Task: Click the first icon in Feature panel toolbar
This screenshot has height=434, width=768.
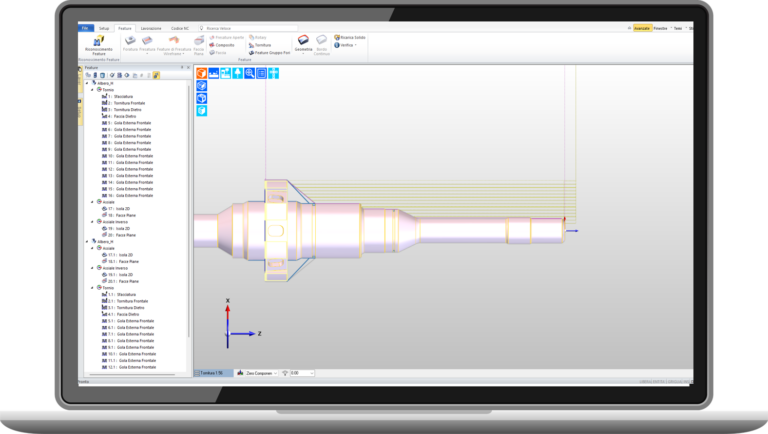Action: pos(88,75)
